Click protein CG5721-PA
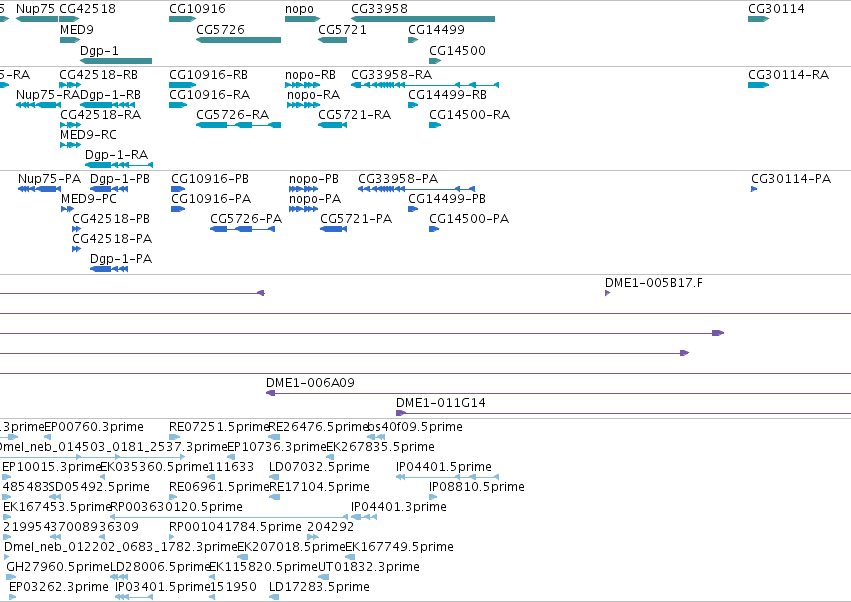 pos(356,219)
